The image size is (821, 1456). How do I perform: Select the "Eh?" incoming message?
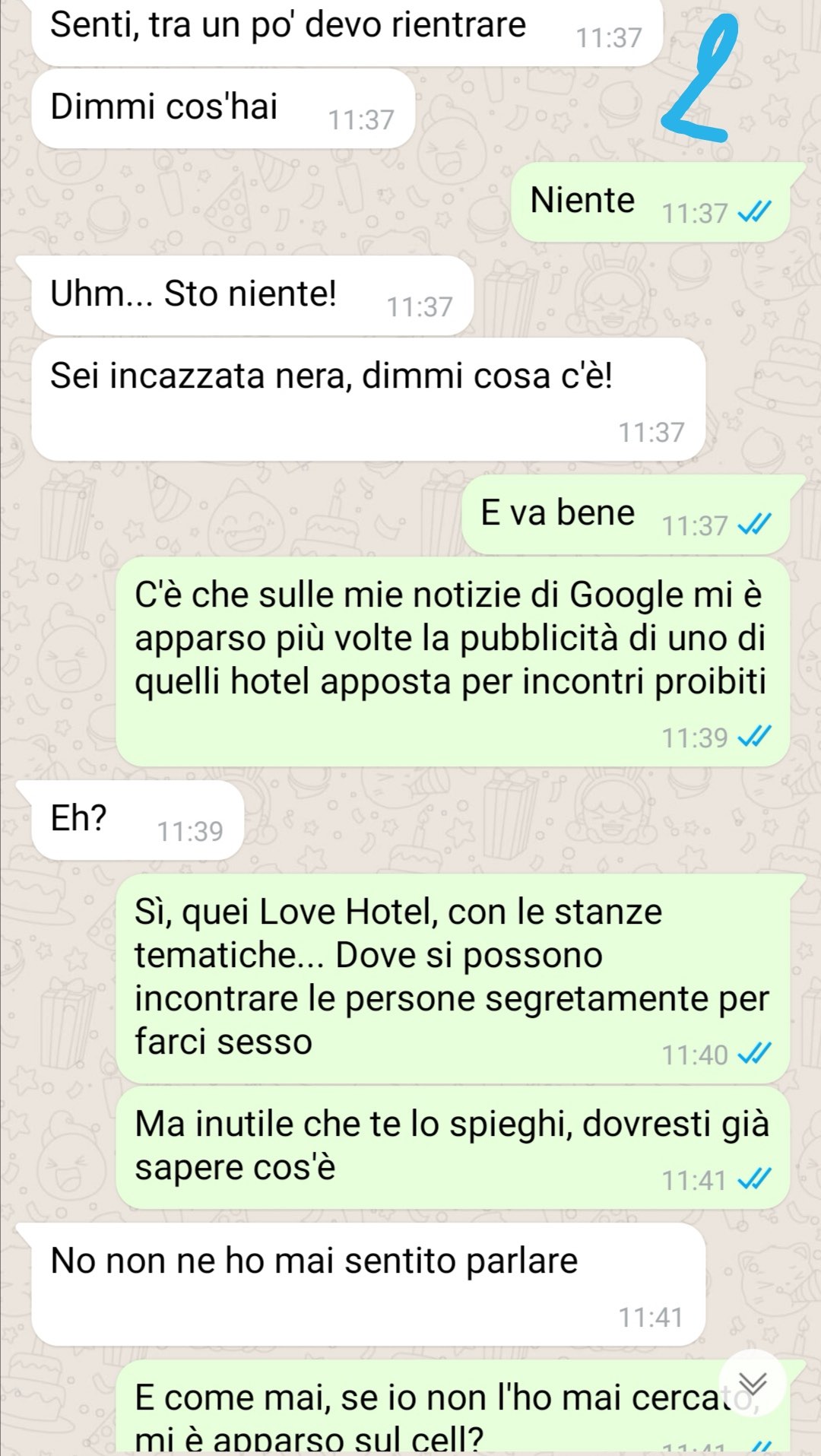[x=138, y=820]
